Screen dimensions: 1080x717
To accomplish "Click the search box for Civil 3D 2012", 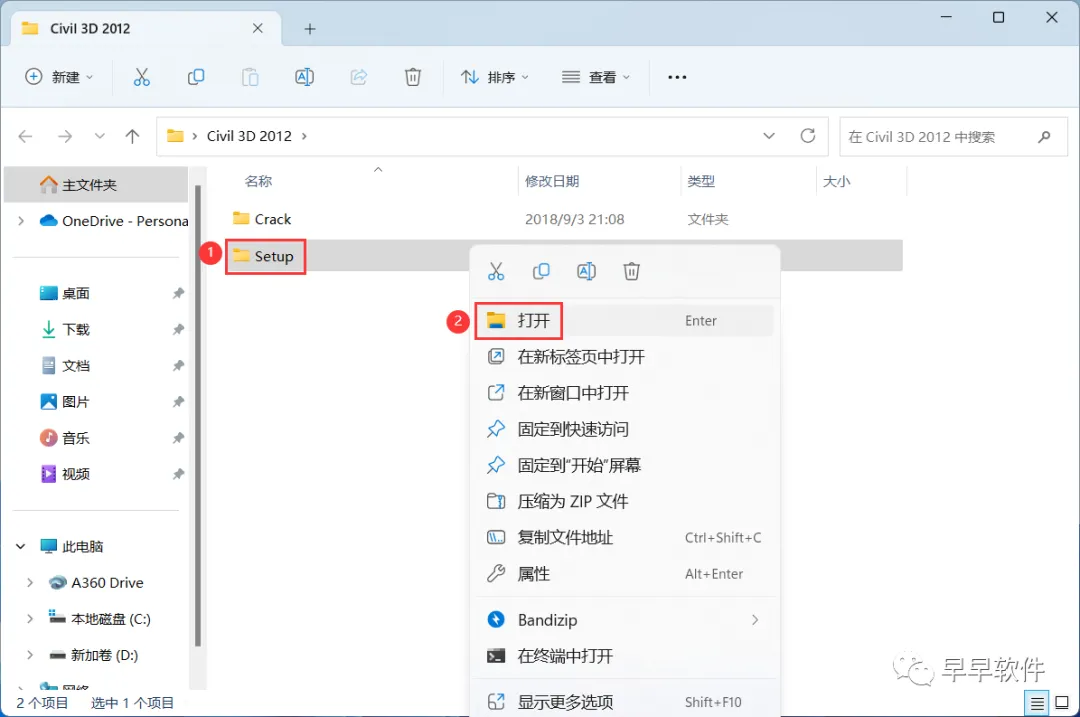I will pyautogui.click(x=953, y=136).
